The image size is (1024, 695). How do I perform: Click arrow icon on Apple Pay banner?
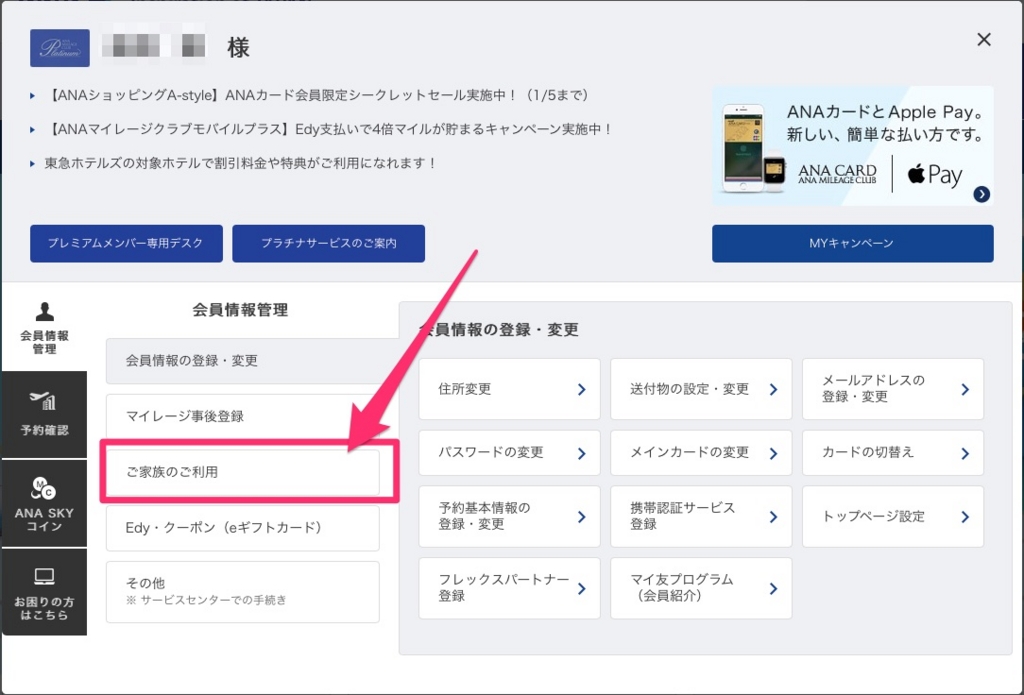click(x=981, y=194)
